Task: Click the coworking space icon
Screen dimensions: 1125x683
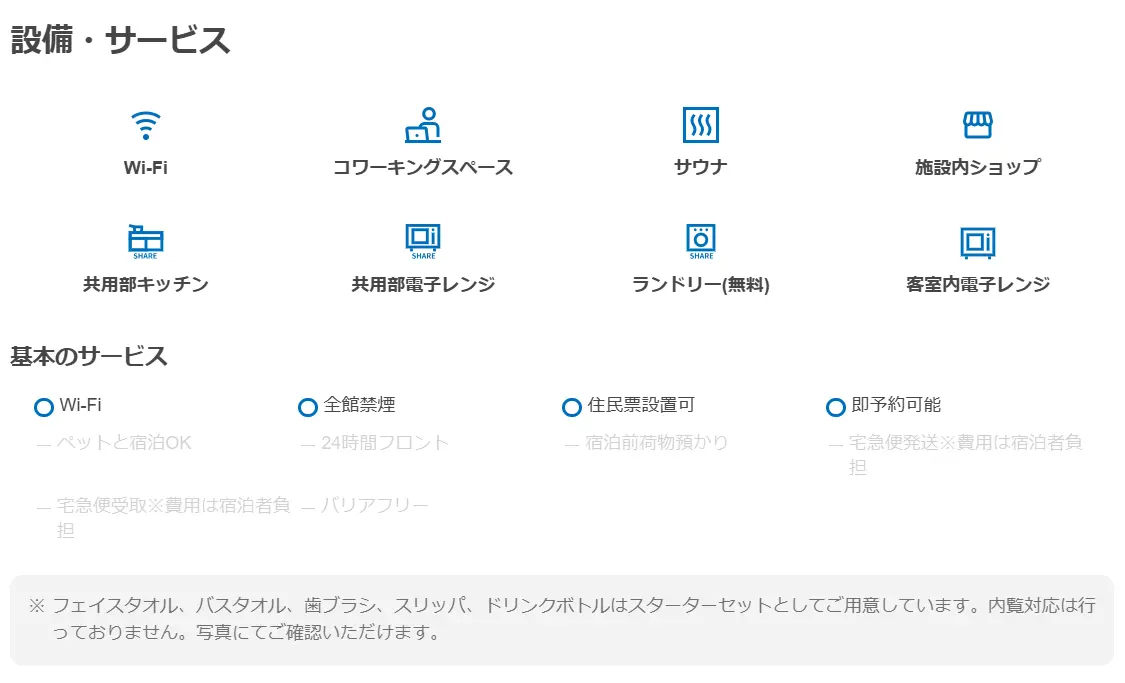Action: tap(423, 125)
